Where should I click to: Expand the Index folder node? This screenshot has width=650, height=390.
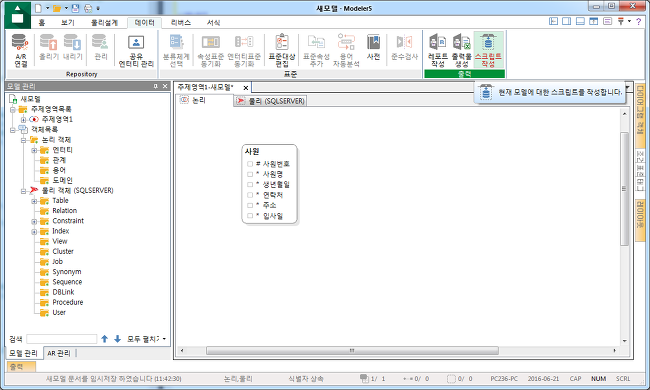(x=34, y=232)
